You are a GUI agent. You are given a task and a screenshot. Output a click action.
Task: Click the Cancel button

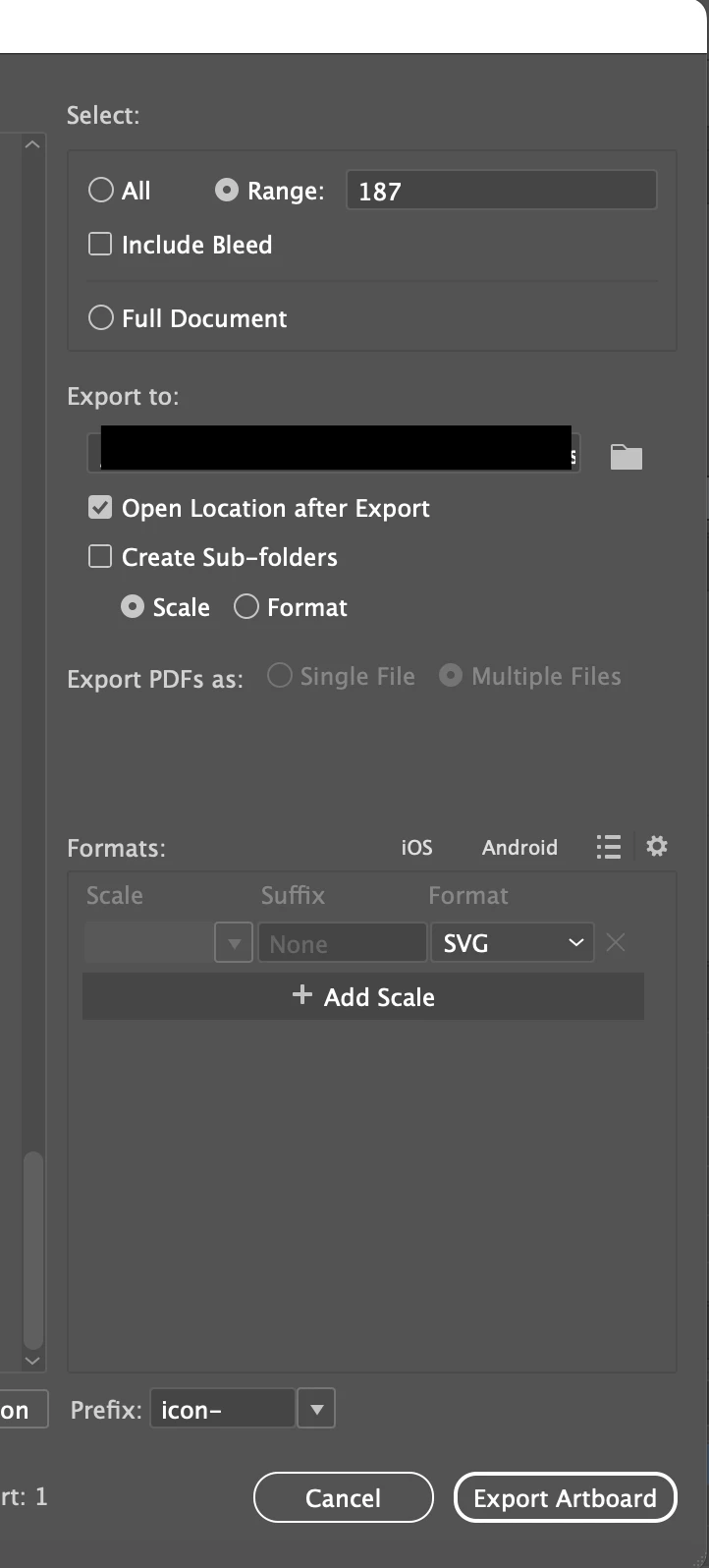[x=343, y=1497]
